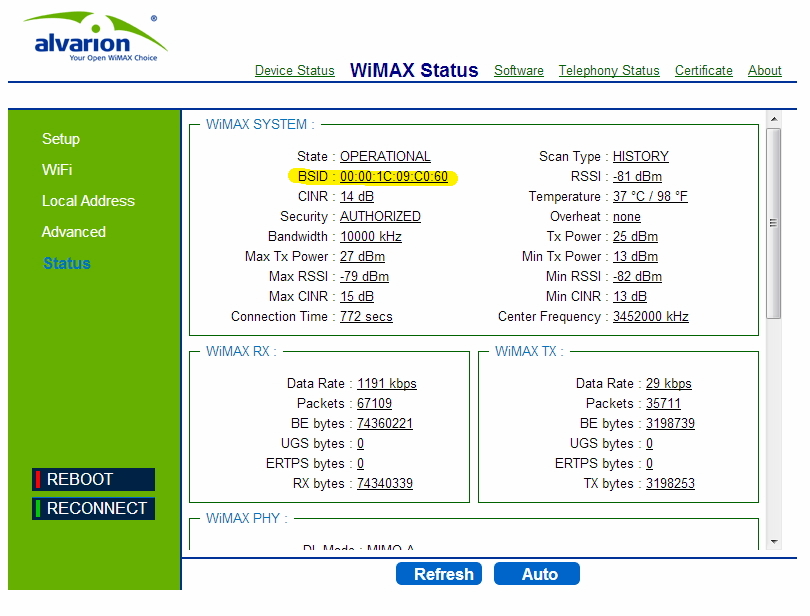Select Status in the sidebar
Image resolution: width=810 pixels, height=616 pixels.
click(67, 263)
